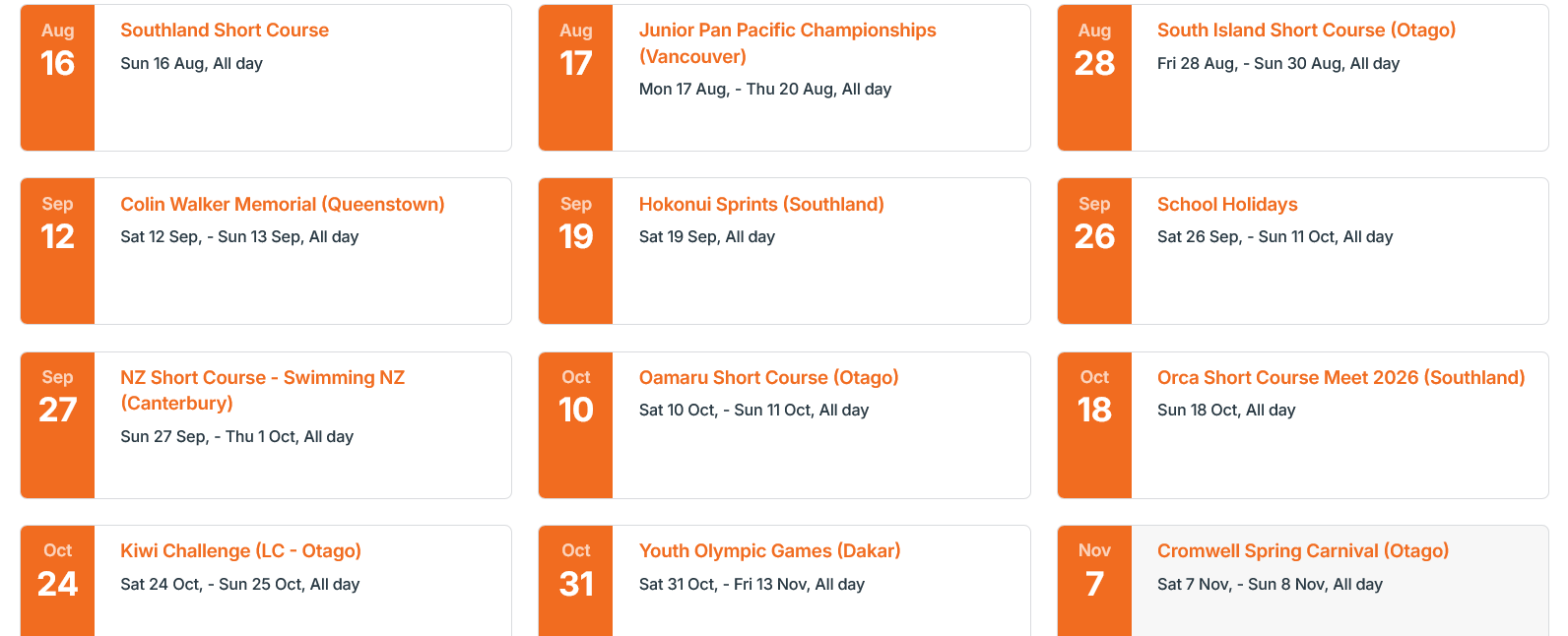The image size is (1568, 636).
Task: Click the Sep 19 orange date badge
Action: [x=576, y=251]
